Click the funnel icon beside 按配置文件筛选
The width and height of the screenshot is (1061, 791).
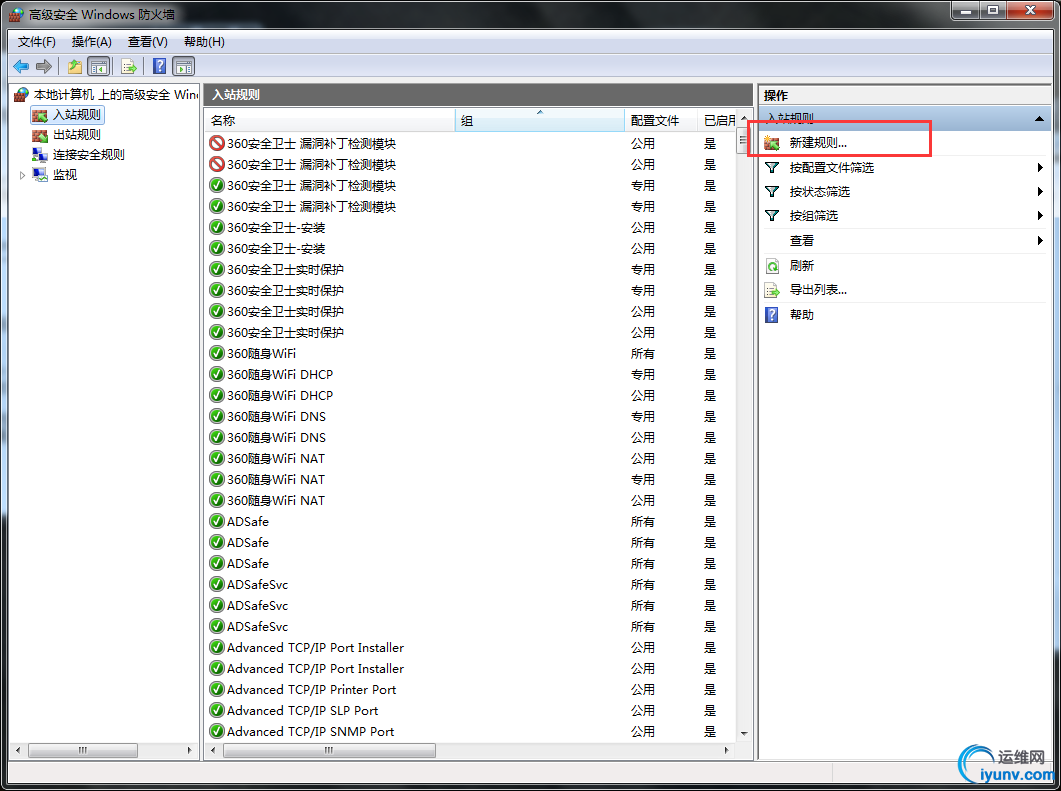[772, 167]
